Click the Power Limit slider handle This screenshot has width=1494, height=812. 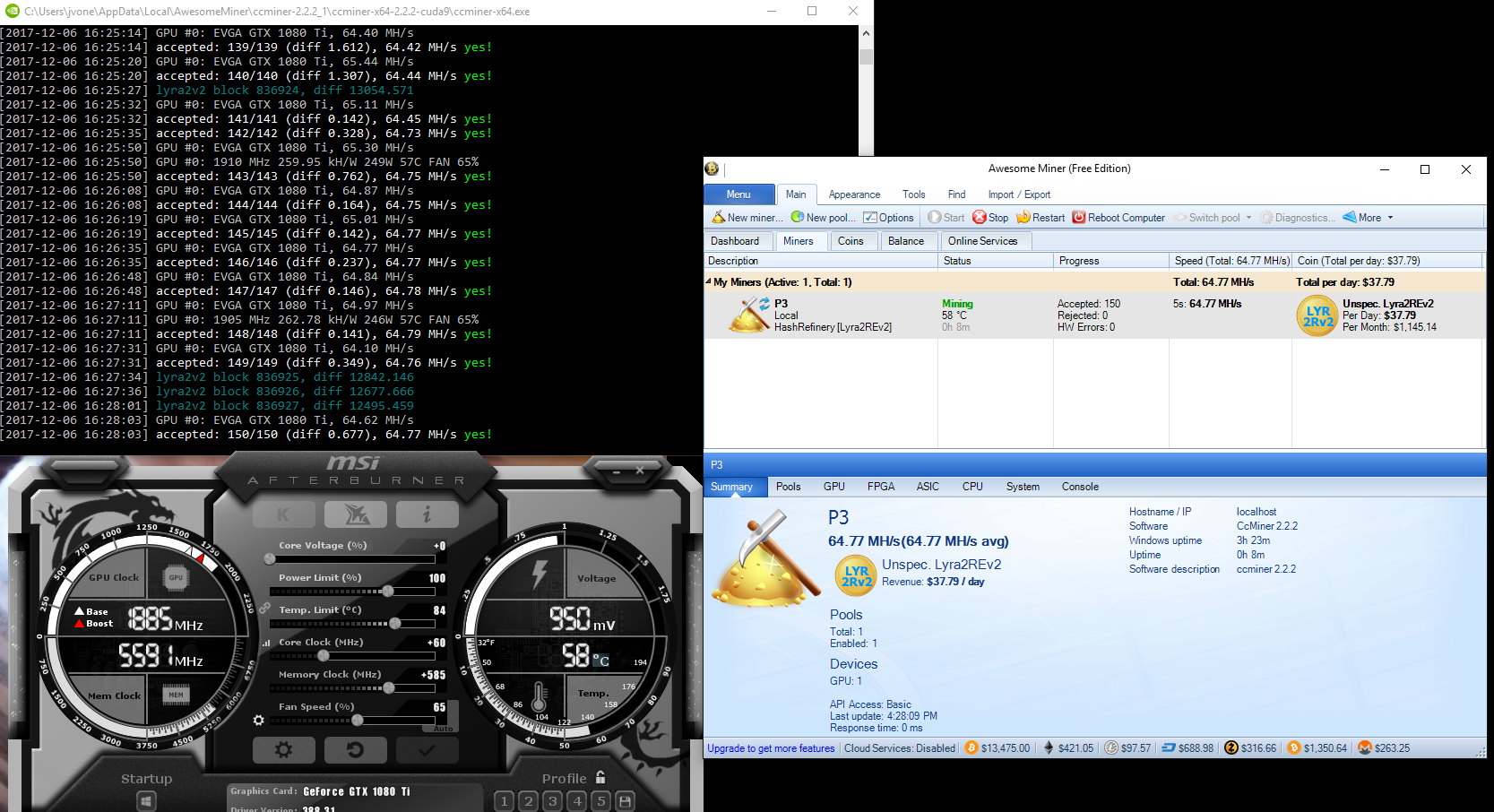(x=388, y=592)
